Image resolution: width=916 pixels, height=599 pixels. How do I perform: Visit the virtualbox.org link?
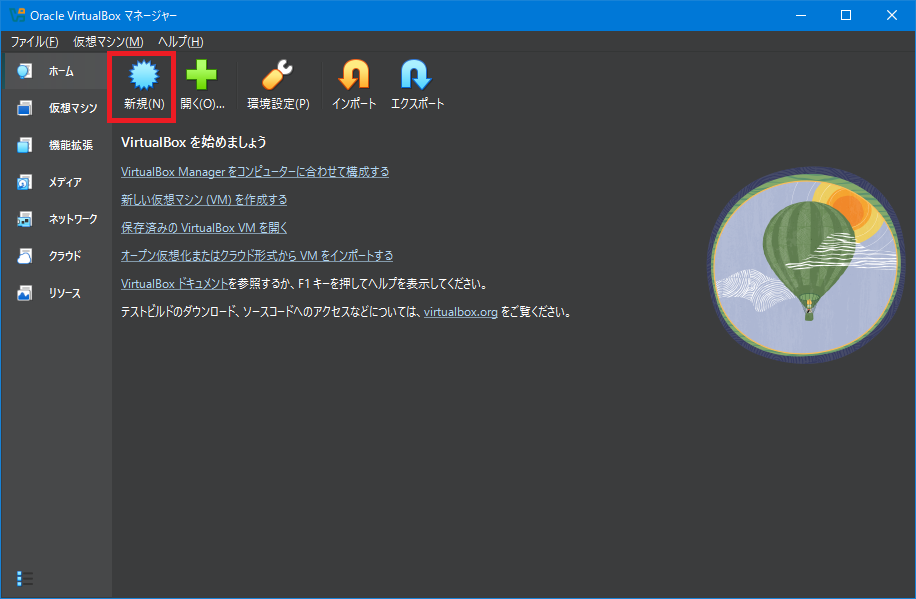click(460, 312)
